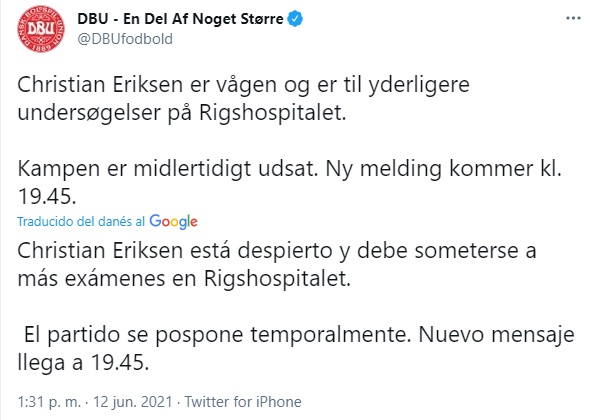Click the "Nuevo mensaje" words in translation
Viewport: 592px width, 420px height.
[496, 335]
